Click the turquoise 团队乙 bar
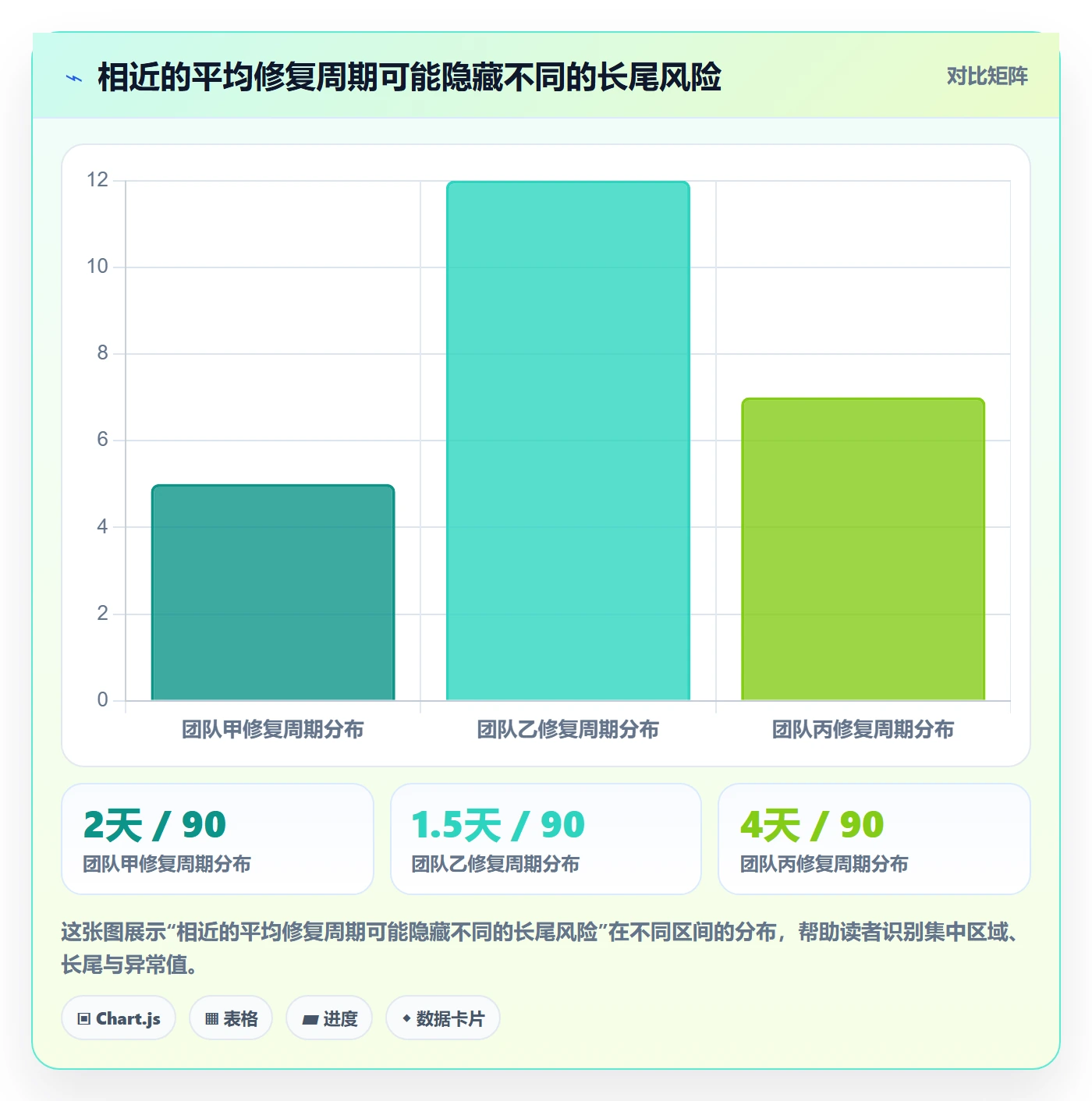The image size is (1092, 1101). click(x=568, y=441)
